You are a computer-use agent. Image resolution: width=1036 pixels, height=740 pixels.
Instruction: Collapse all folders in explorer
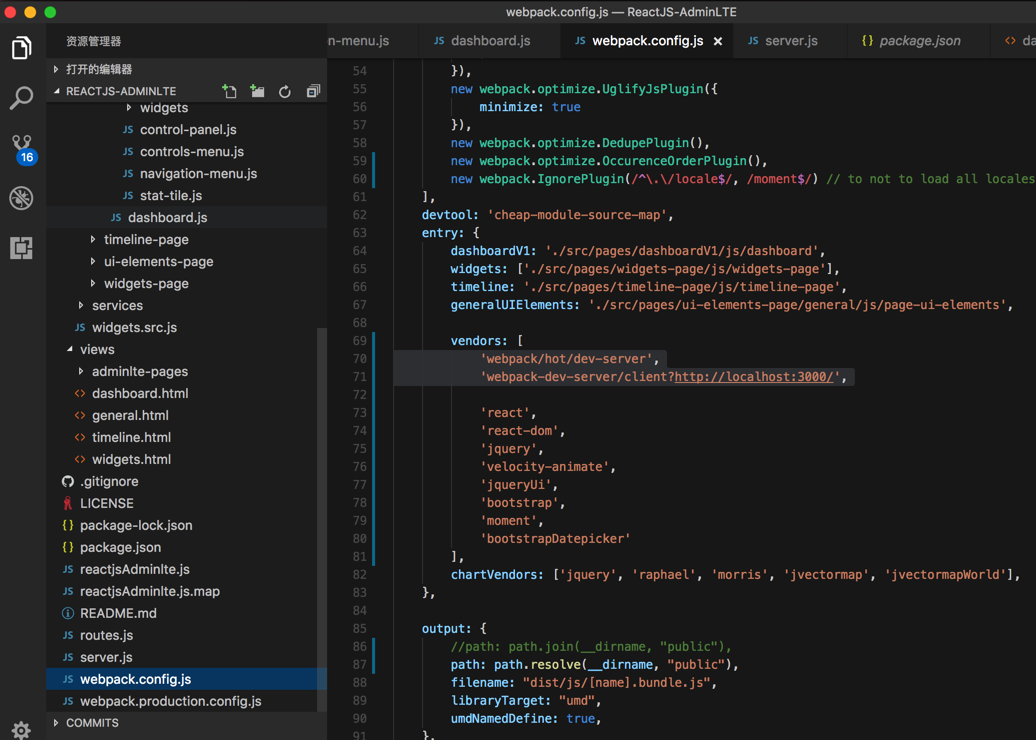tap(313, 92)
